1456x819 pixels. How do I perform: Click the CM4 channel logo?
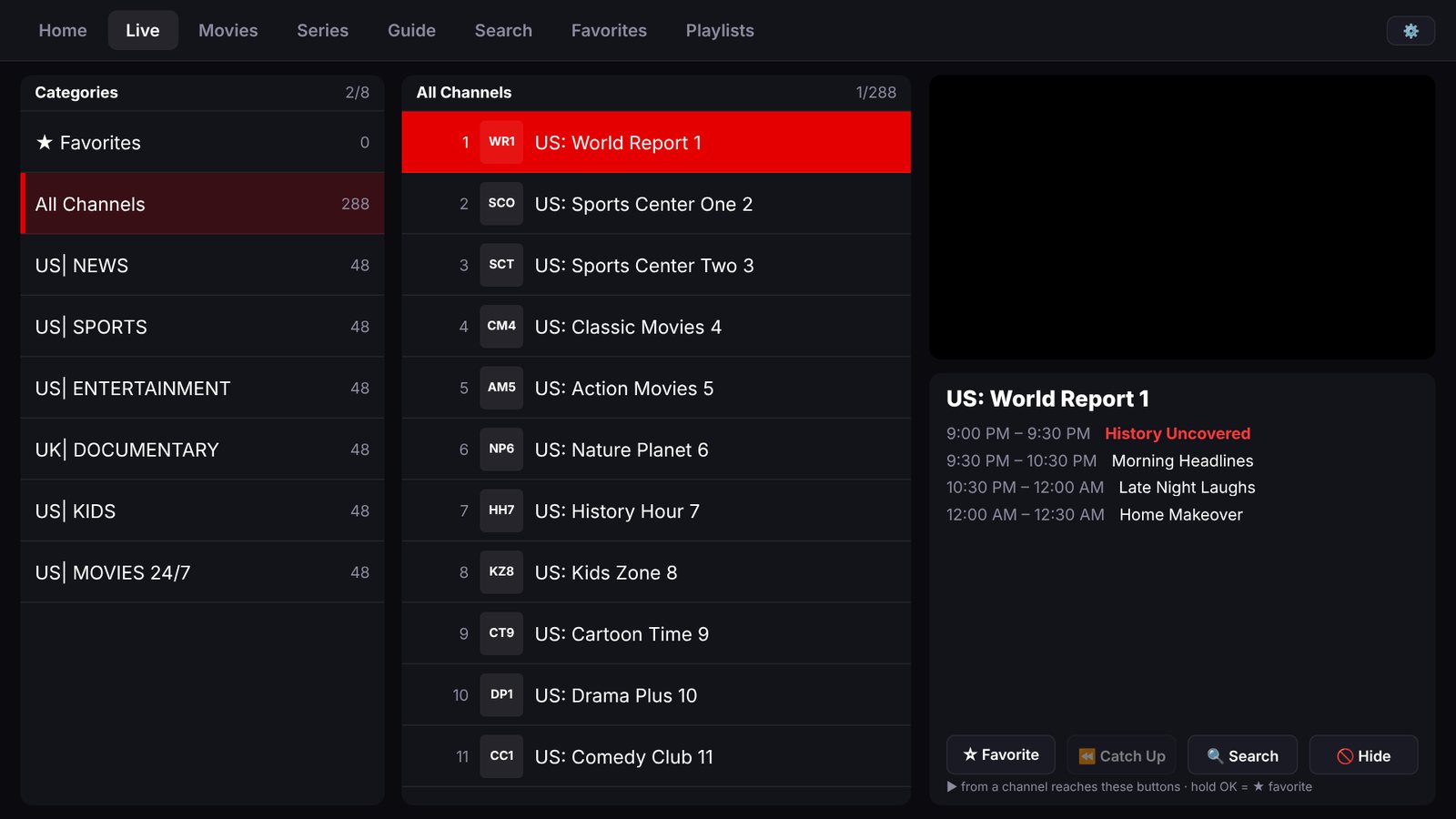point(501,327)
